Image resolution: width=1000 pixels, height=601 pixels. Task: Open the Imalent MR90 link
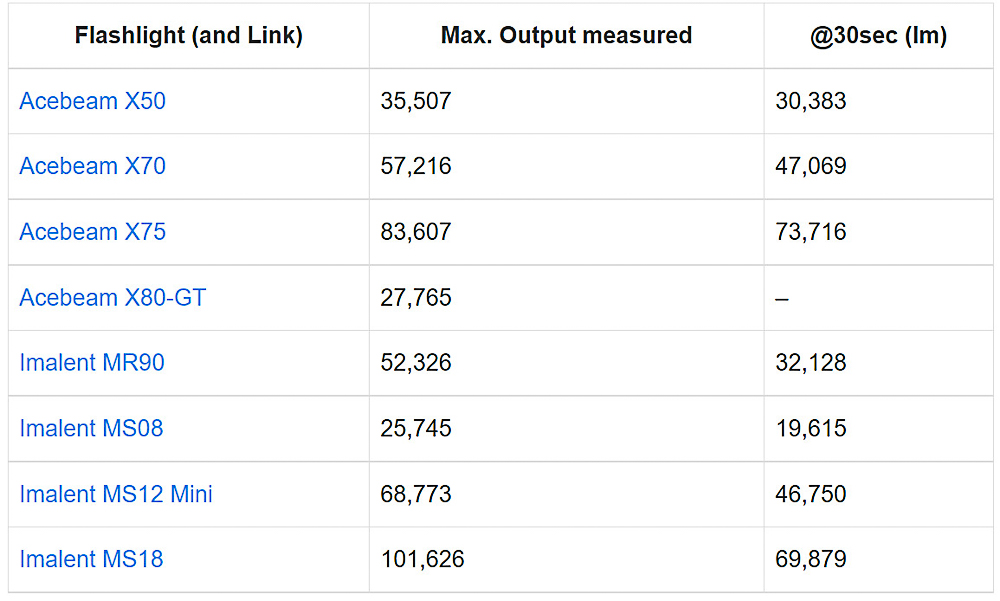tap(92, 363)
